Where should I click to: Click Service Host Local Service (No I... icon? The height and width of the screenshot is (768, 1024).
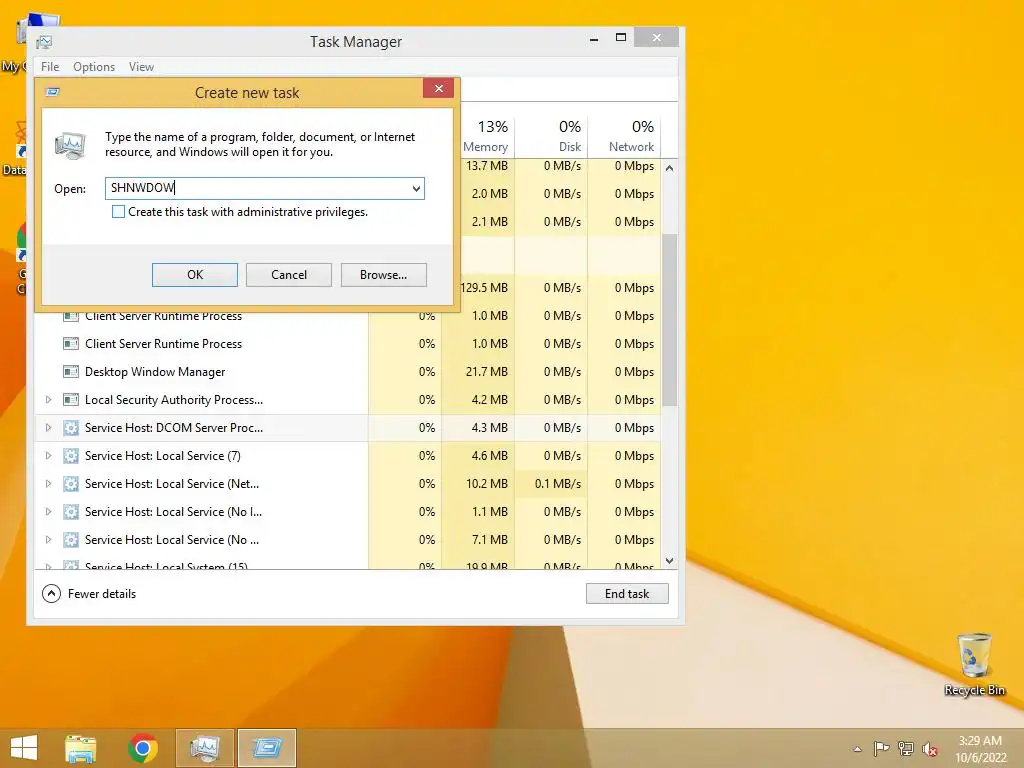click(x=71, y=512)
